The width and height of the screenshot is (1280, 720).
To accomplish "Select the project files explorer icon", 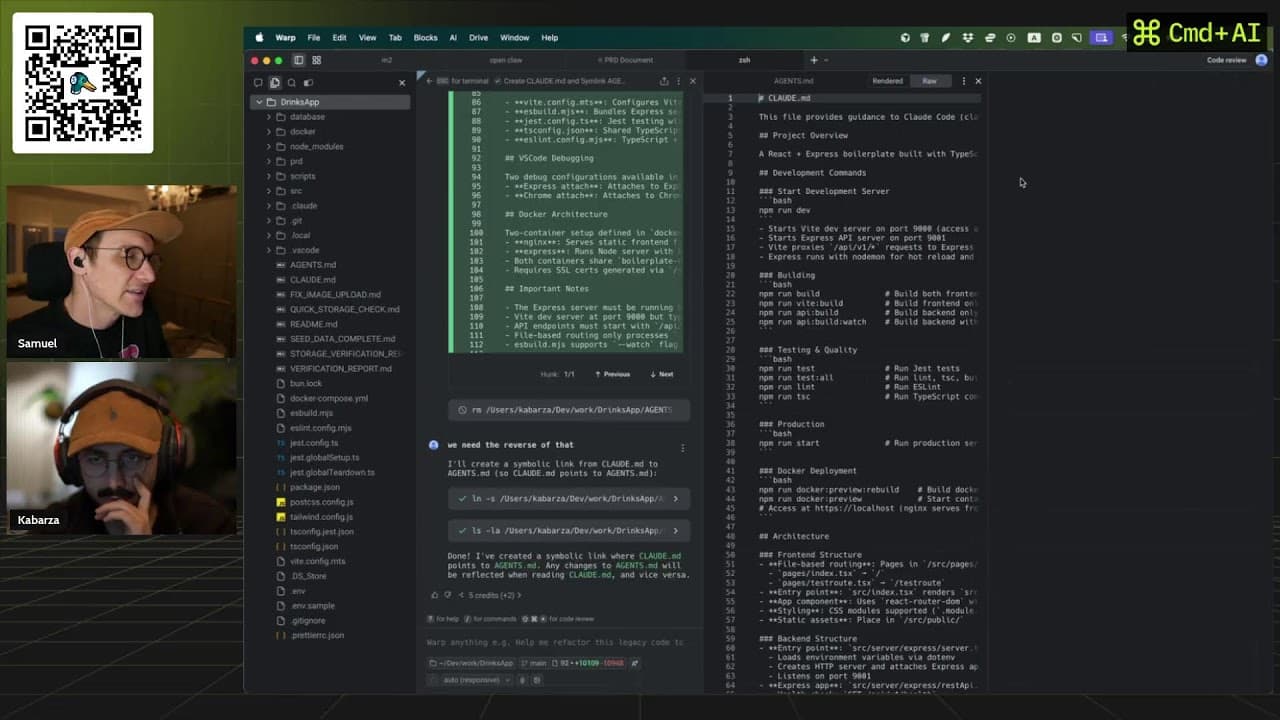I will coord(274,82).
